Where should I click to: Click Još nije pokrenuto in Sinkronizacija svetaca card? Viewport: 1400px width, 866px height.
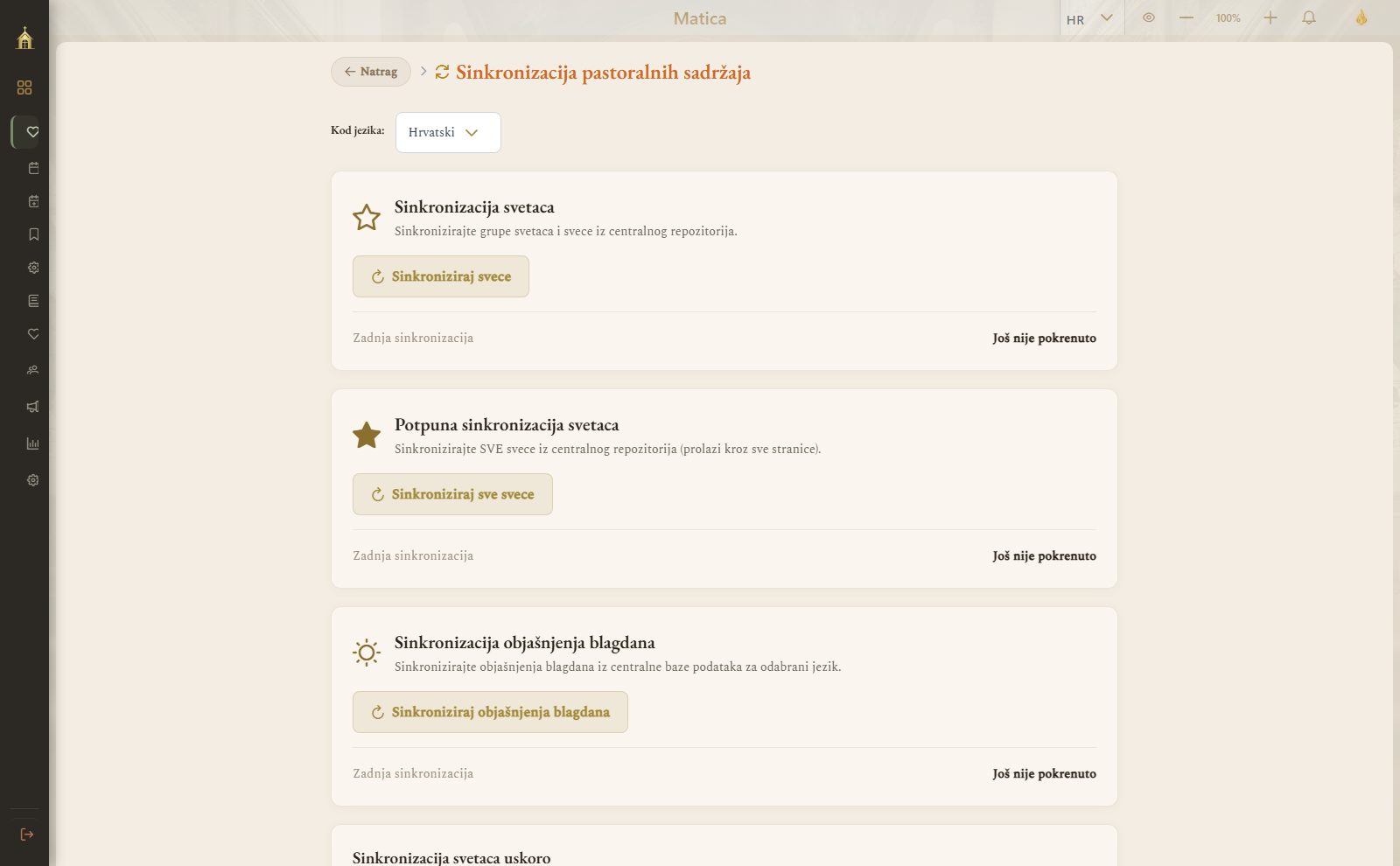pos(1044,338)
